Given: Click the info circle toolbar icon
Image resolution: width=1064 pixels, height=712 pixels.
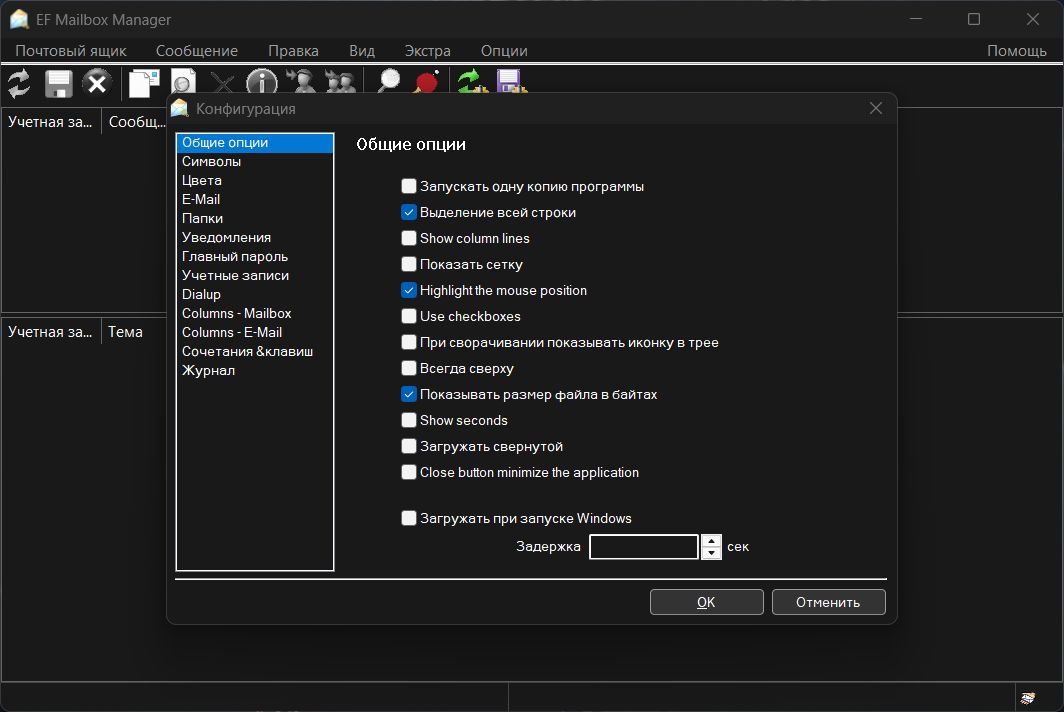Looking at the screenshot, I should [x=261, y=82].
